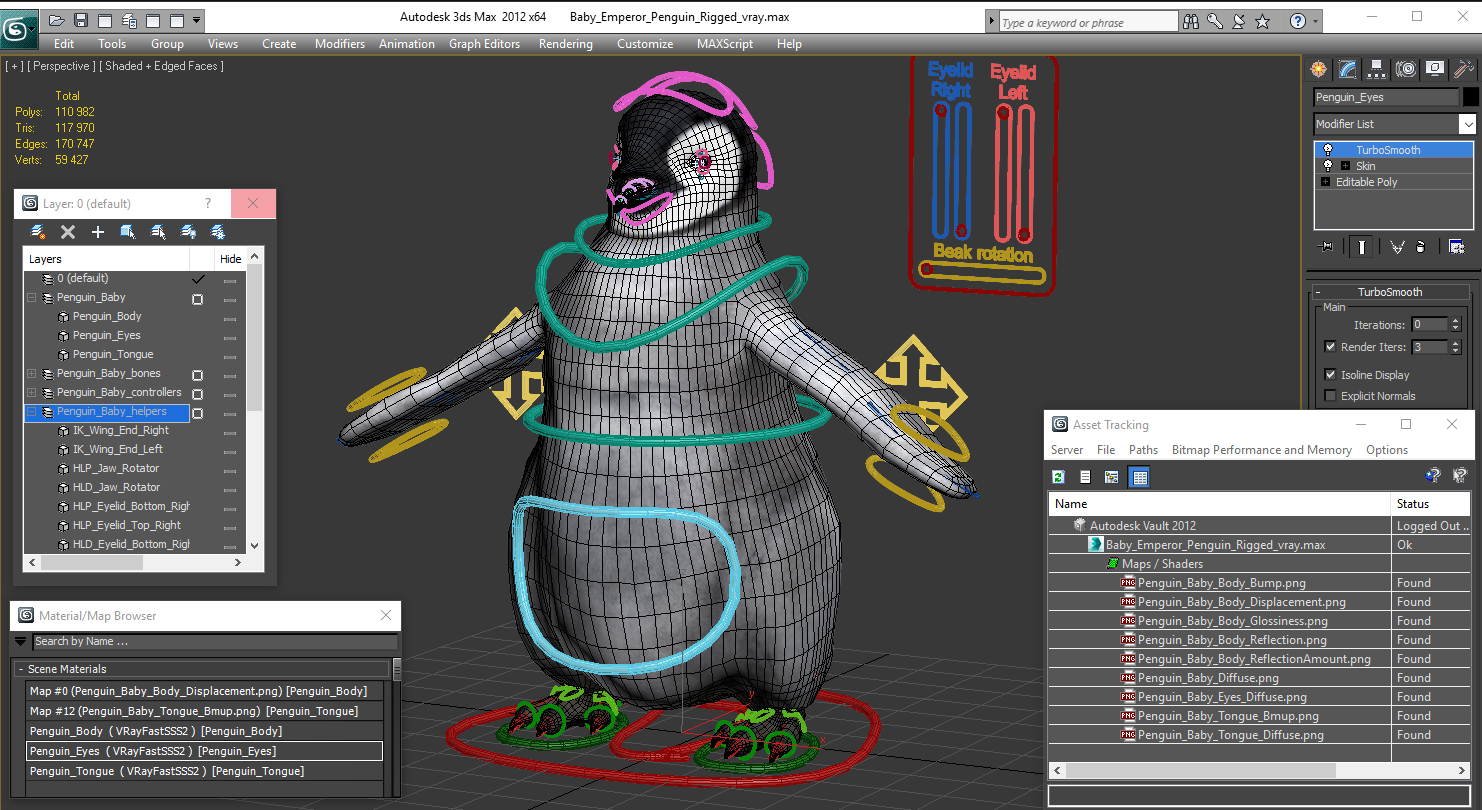This screenshot has width=1482, height=810.
Task: Click the Iterations spinner arrows
Action: click(1456, 325)
